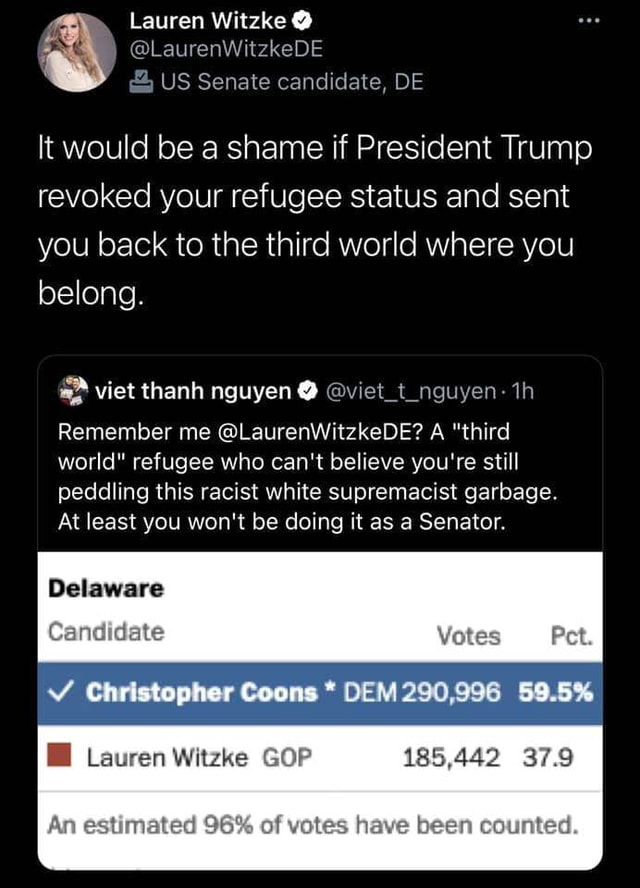Screen dimensions: 640x888
Task: Click the Delaware heading in results table
Action: coord(106,588)
